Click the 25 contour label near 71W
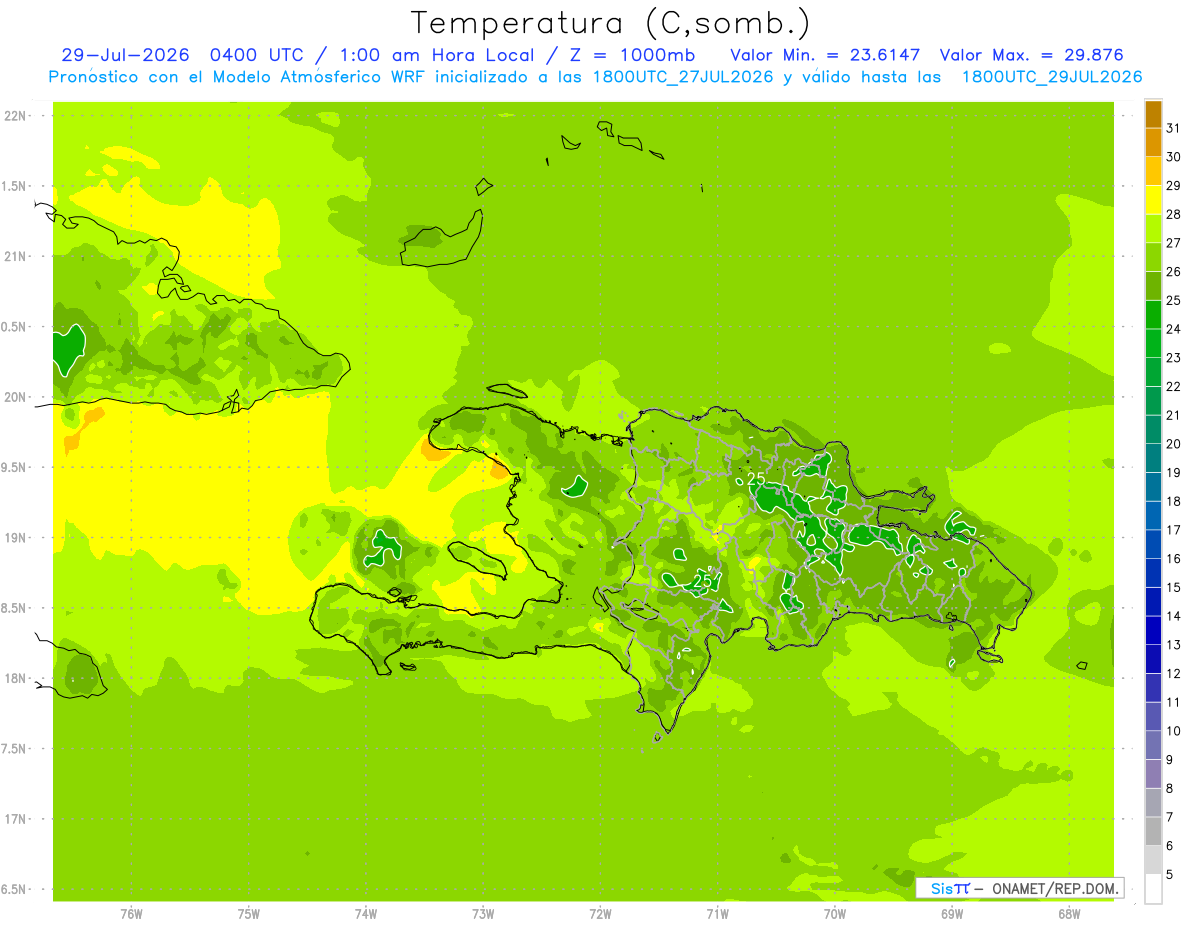This screenshot has height=927, width=1200. 704,581
